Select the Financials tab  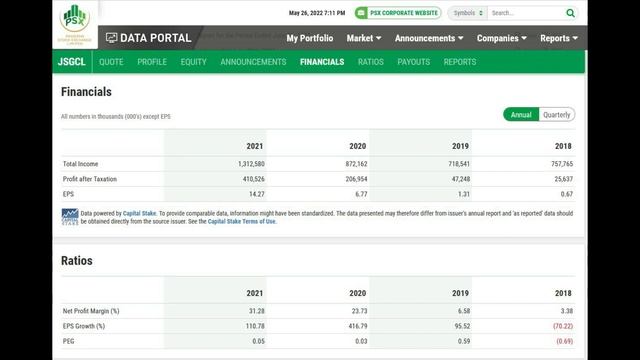pyautogui.click(x=322, y=62)
